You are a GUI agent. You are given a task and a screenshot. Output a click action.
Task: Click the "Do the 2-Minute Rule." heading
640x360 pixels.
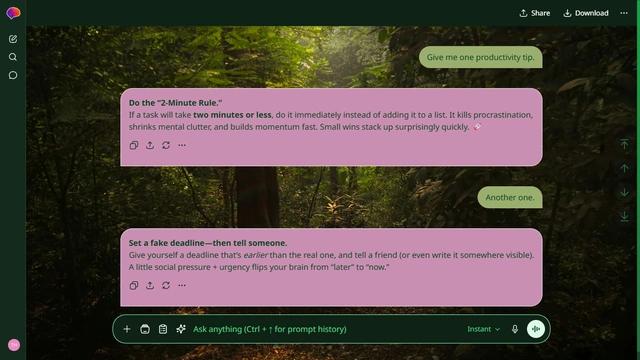(176, 103)
